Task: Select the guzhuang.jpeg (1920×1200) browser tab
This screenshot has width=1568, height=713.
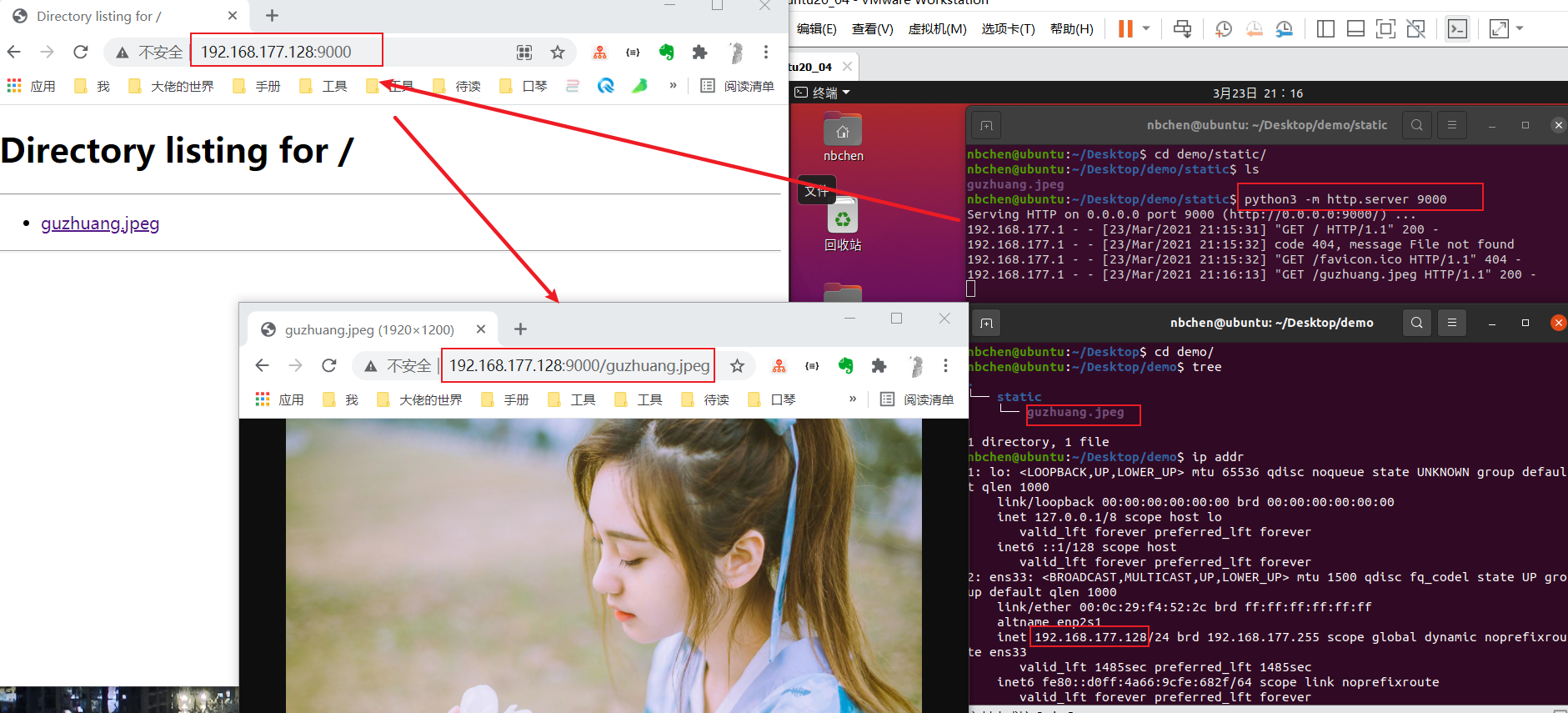Action: click(373, 329)
